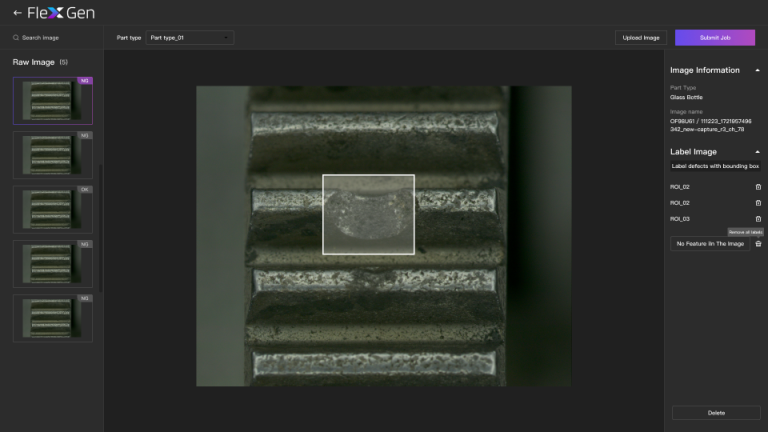The height and width of the screenshot is (432, 768).
Task: Click the raw image list scrollbar
Action: click(99, 220)
